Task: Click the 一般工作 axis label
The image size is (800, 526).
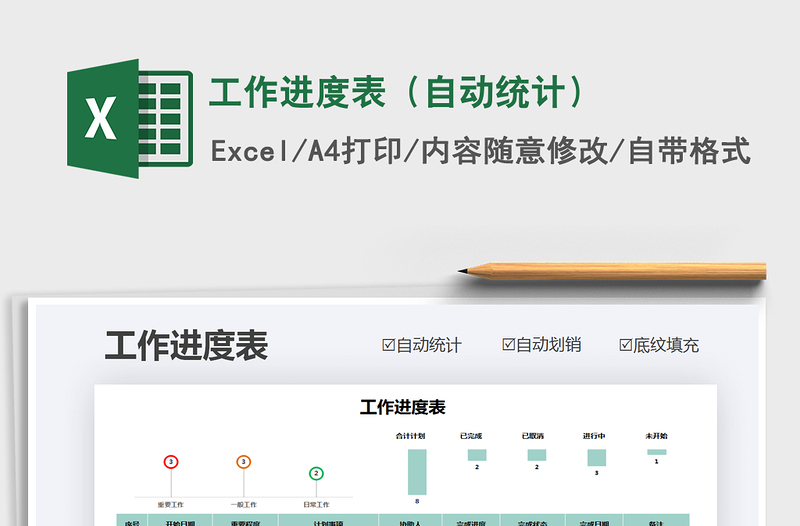Action: [x=243, y=505]
